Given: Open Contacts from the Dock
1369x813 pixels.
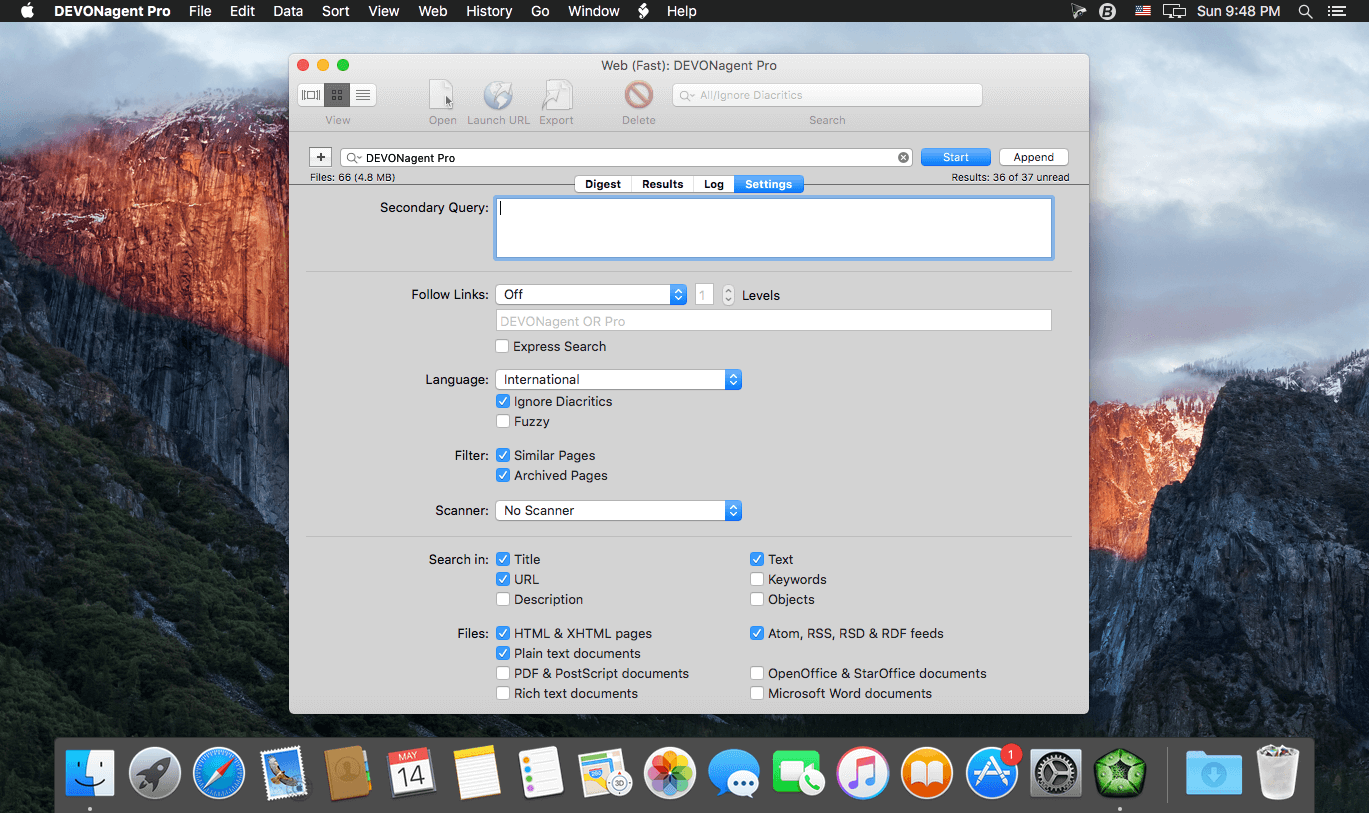Looking at the screenshot, I should point(348,773).
